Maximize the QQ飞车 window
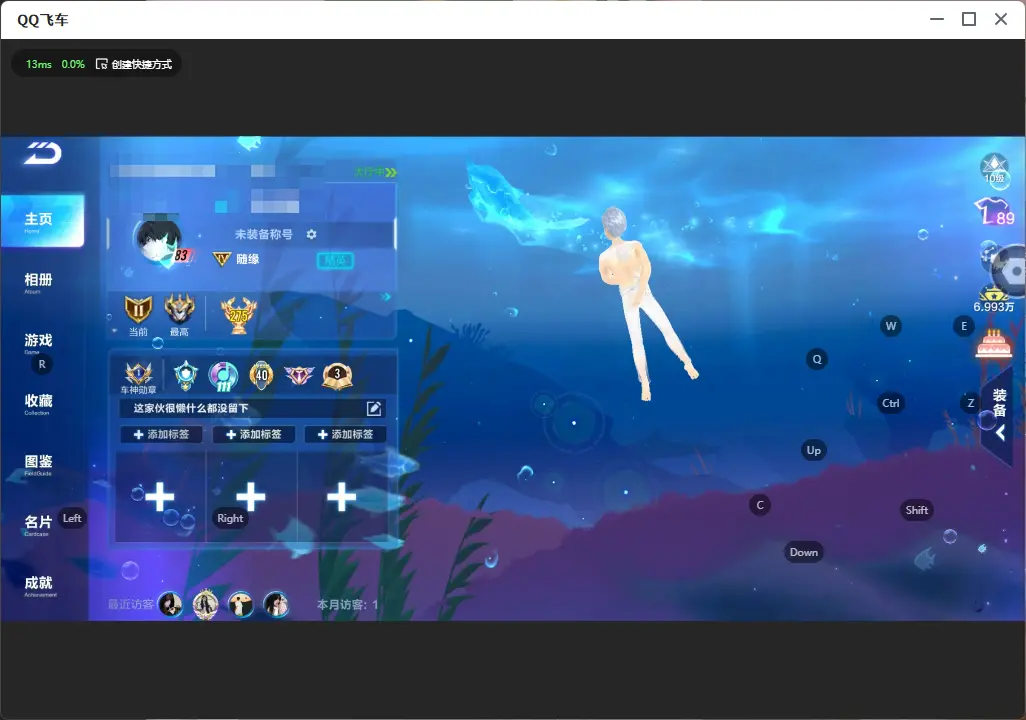1026x720 pixels. pyautogui.click(x=969, y=19)
